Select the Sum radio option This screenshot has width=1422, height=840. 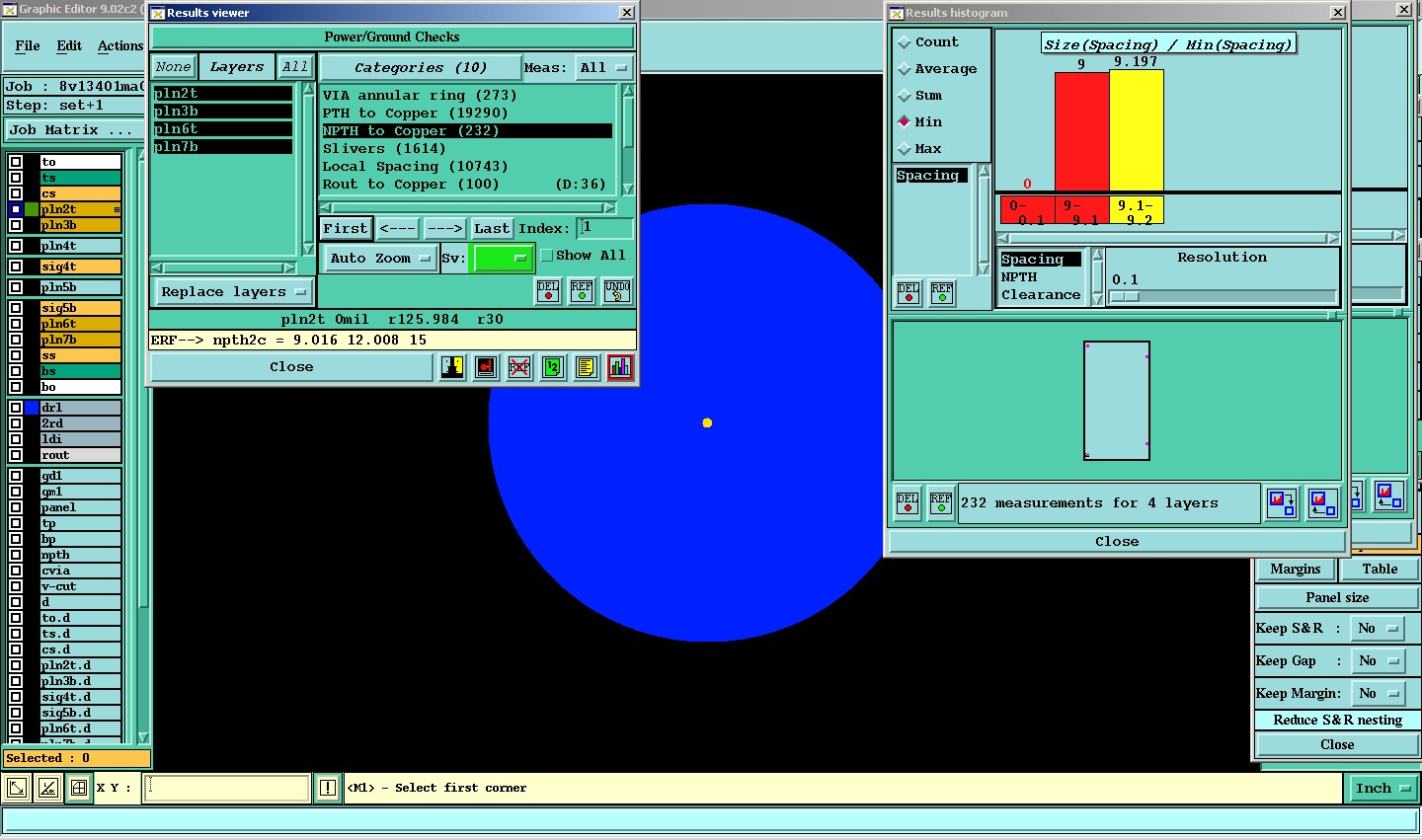[x=904, y=96]
